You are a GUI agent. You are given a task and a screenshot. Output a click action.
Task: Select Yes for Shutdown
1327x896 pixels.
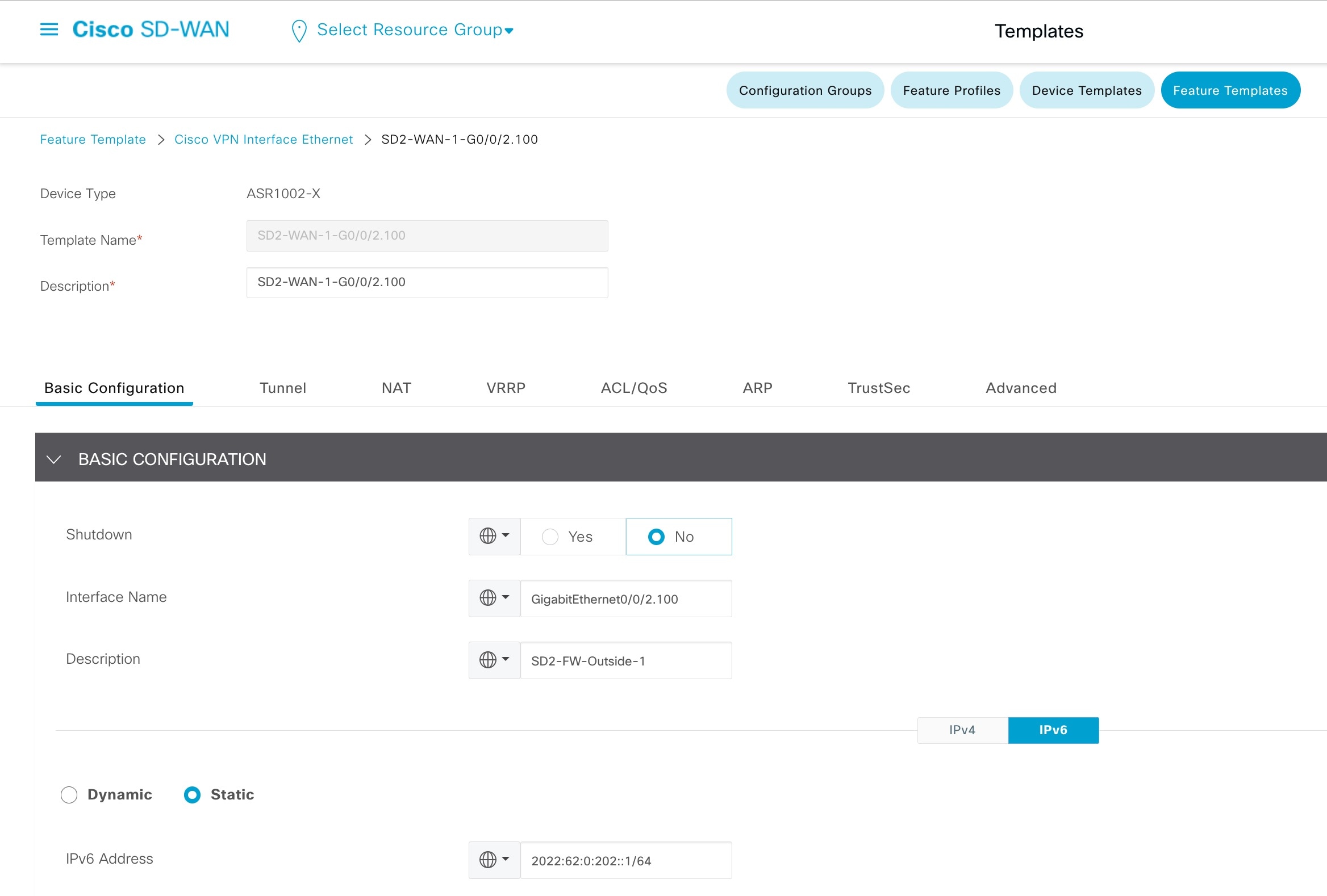(573, 537)
